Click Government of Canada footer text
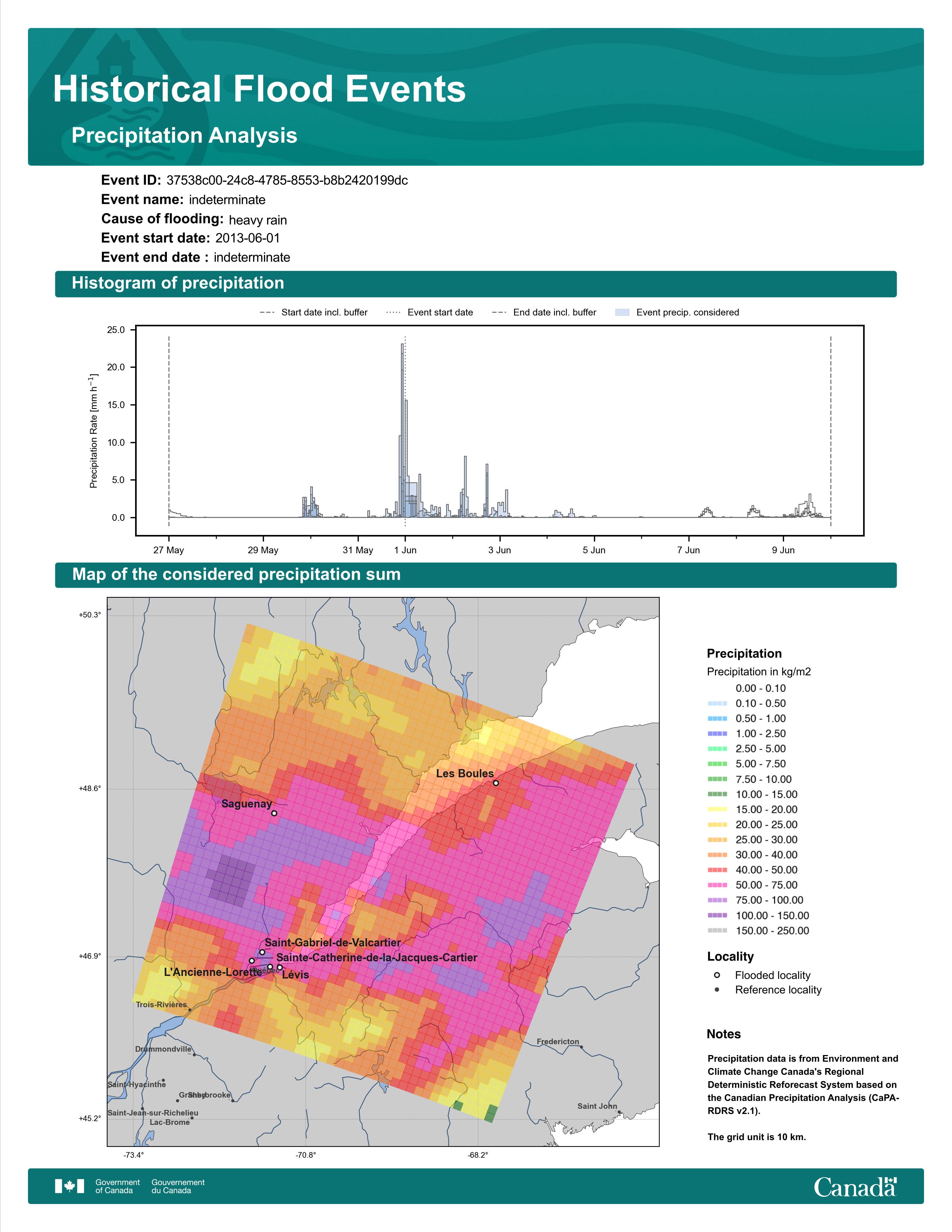The image size is (952, 1232). click(117, 1186)
